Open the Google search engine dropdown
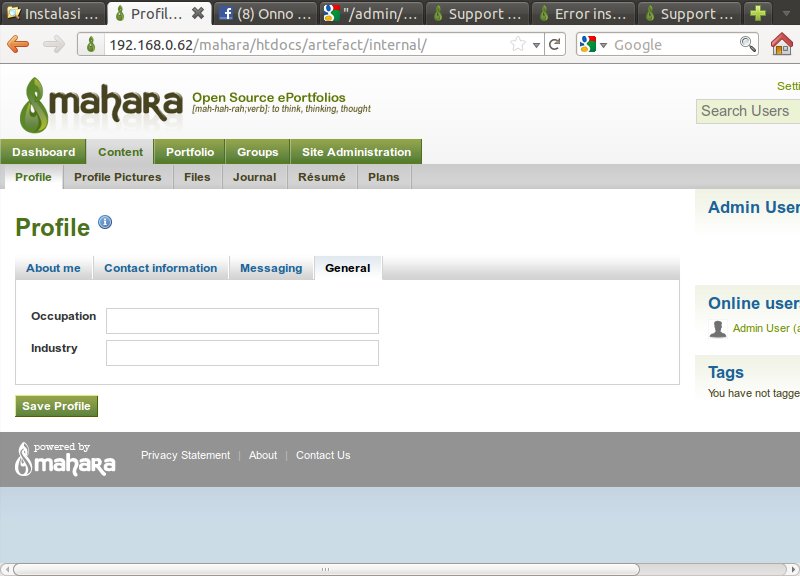The image size is (800, 576). pyautogui.click(x=604, y=45)
